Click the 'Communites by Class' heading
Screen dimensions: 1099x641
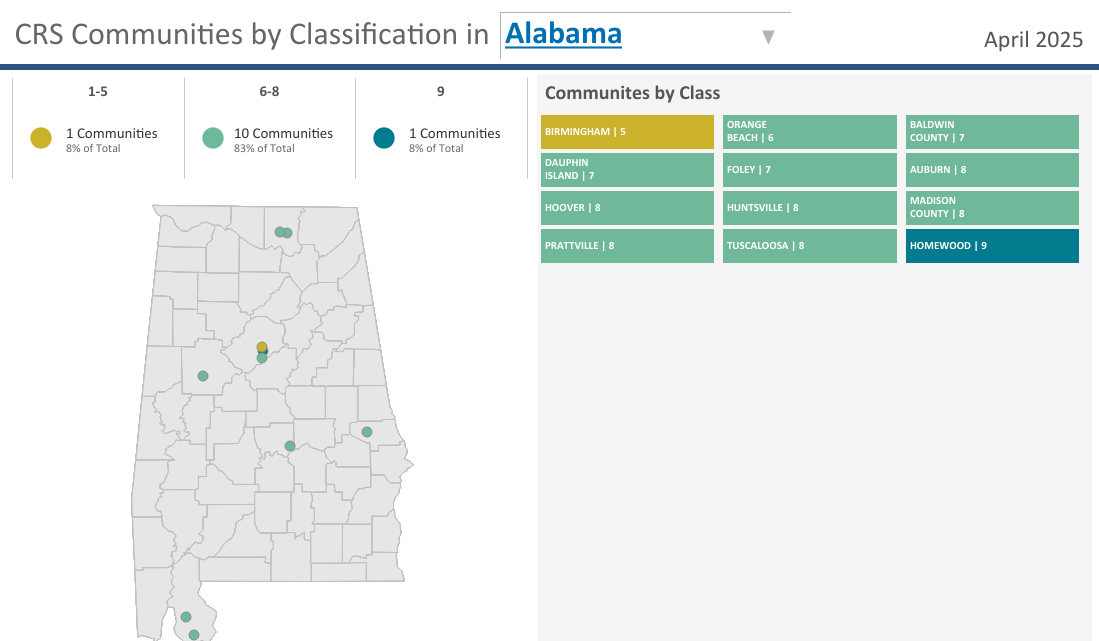(x=632, y=93)
